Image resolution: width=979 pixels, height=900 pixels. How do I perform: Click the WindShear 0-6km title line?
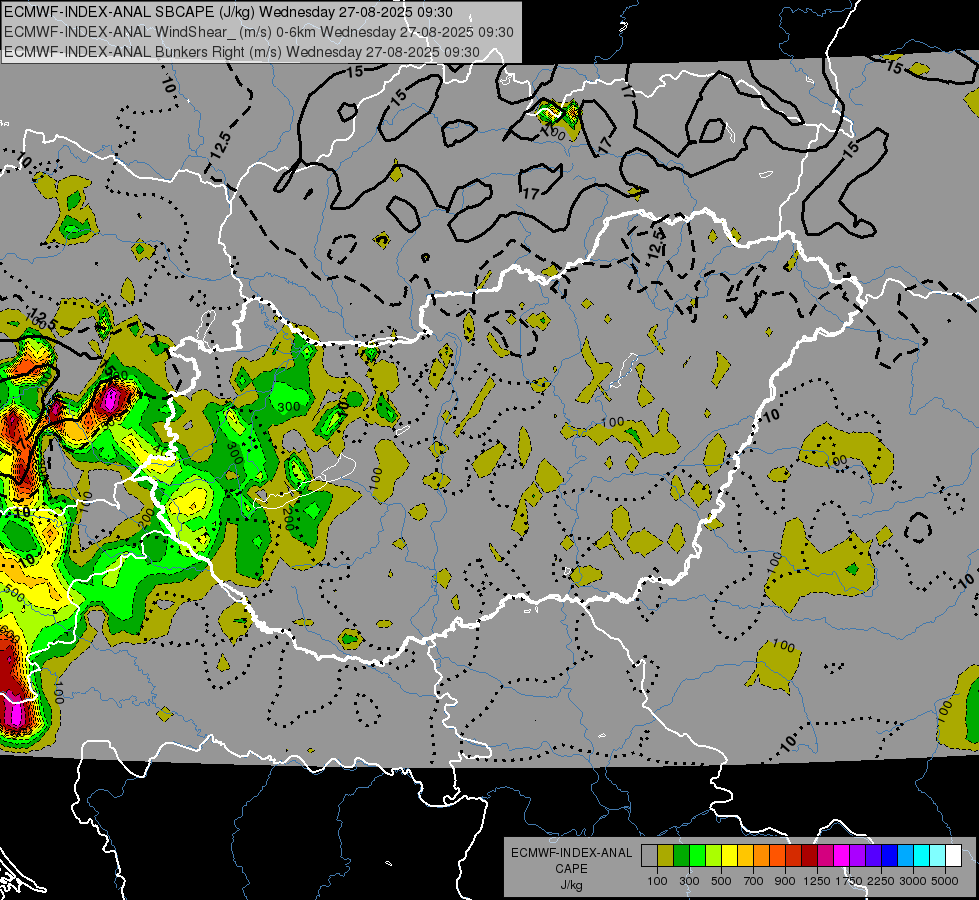(258, 32)
